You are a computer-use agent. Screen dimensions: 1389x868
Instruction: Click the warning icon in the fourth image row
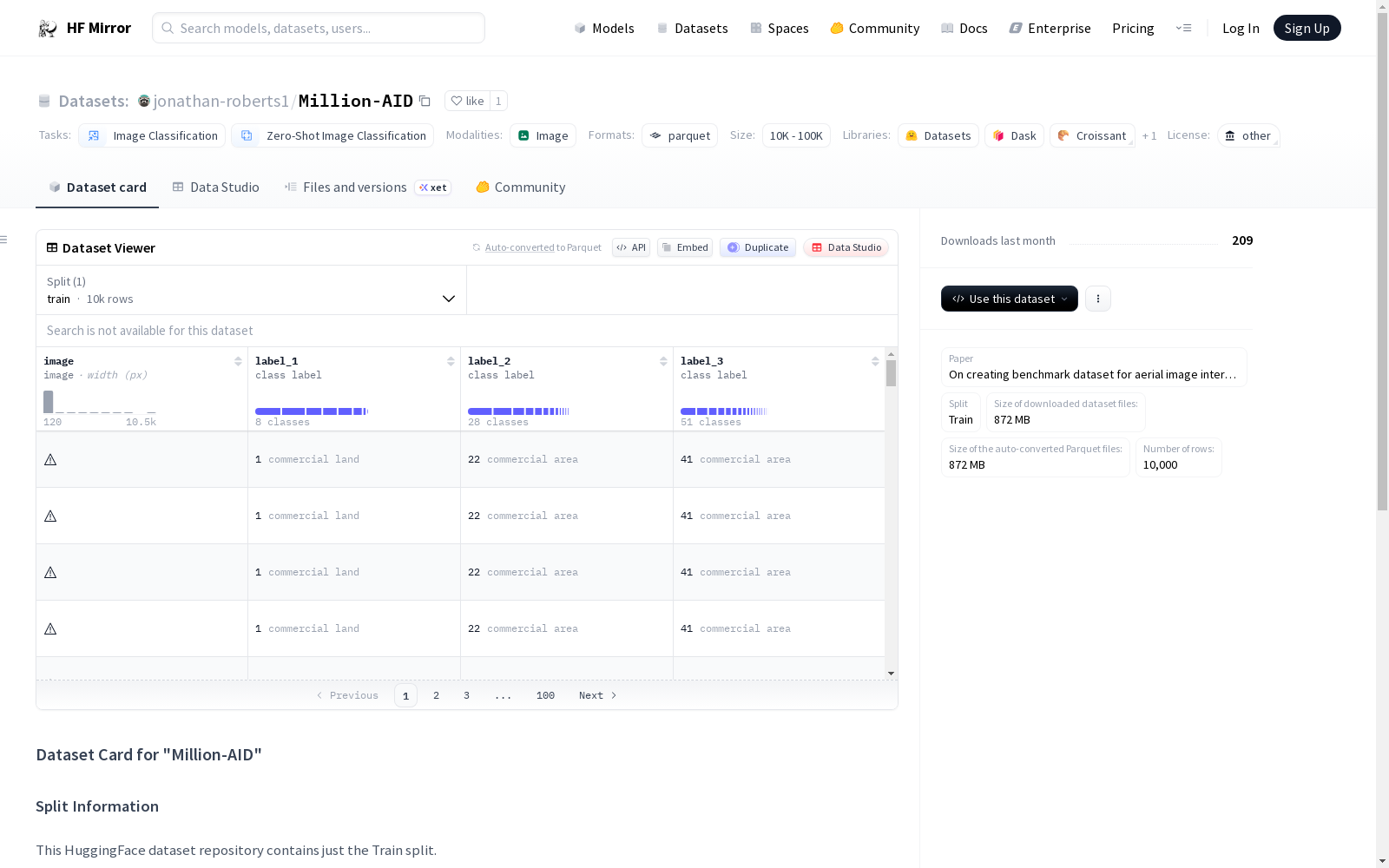pyautogui.click(x=50, y=628)
